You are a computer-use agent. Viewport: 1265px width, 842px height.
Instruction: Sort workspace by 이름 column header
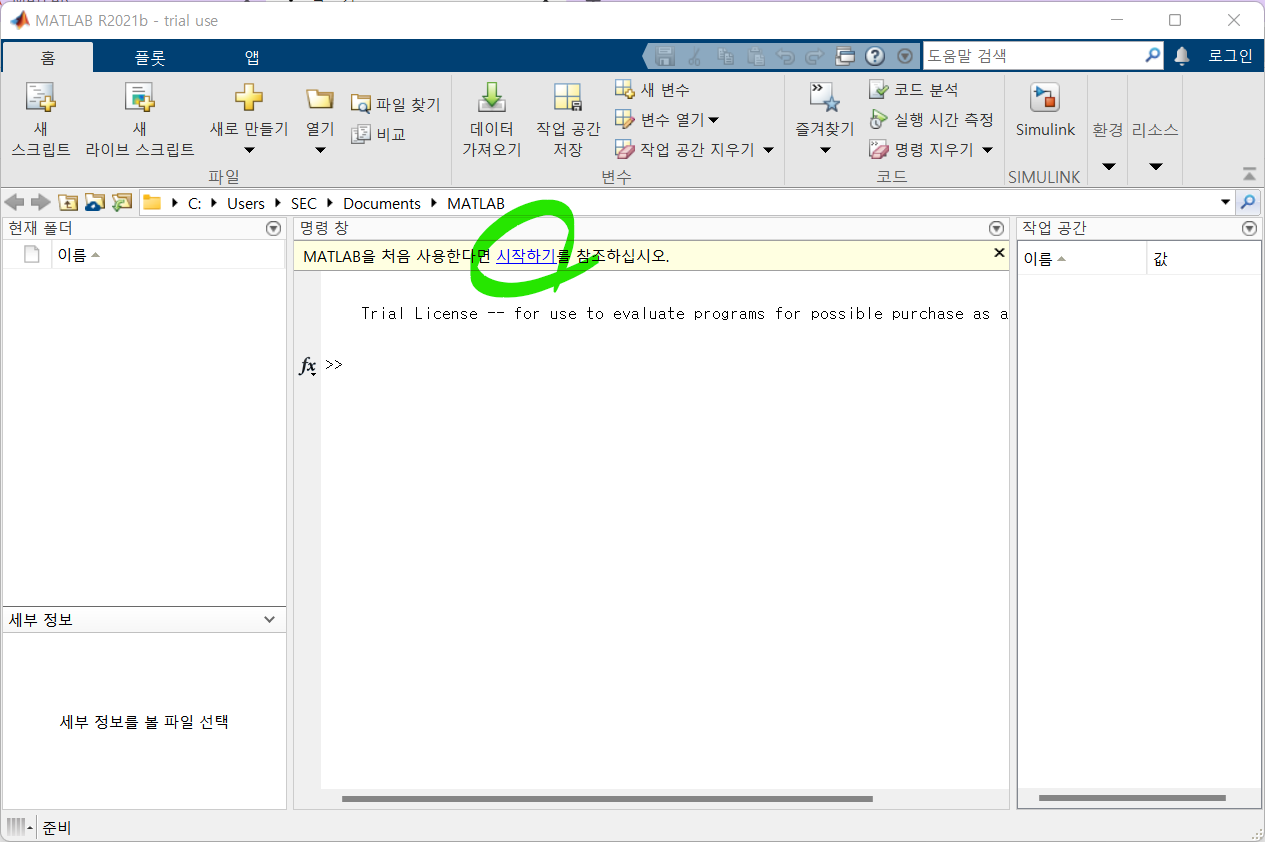(1082, 259)
